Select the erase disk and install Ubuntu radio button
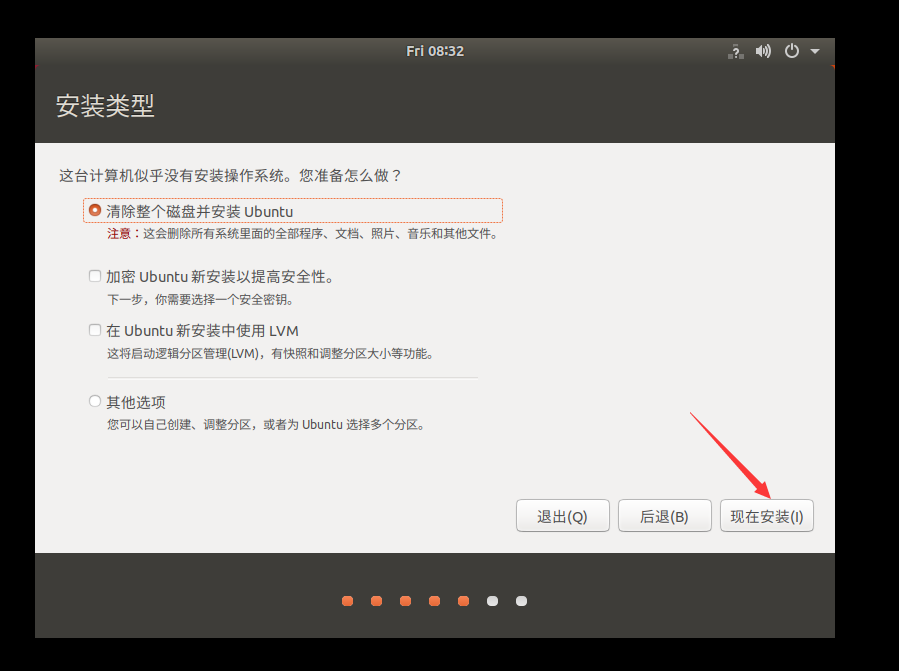The image size is (899, 671). [95, 210]
